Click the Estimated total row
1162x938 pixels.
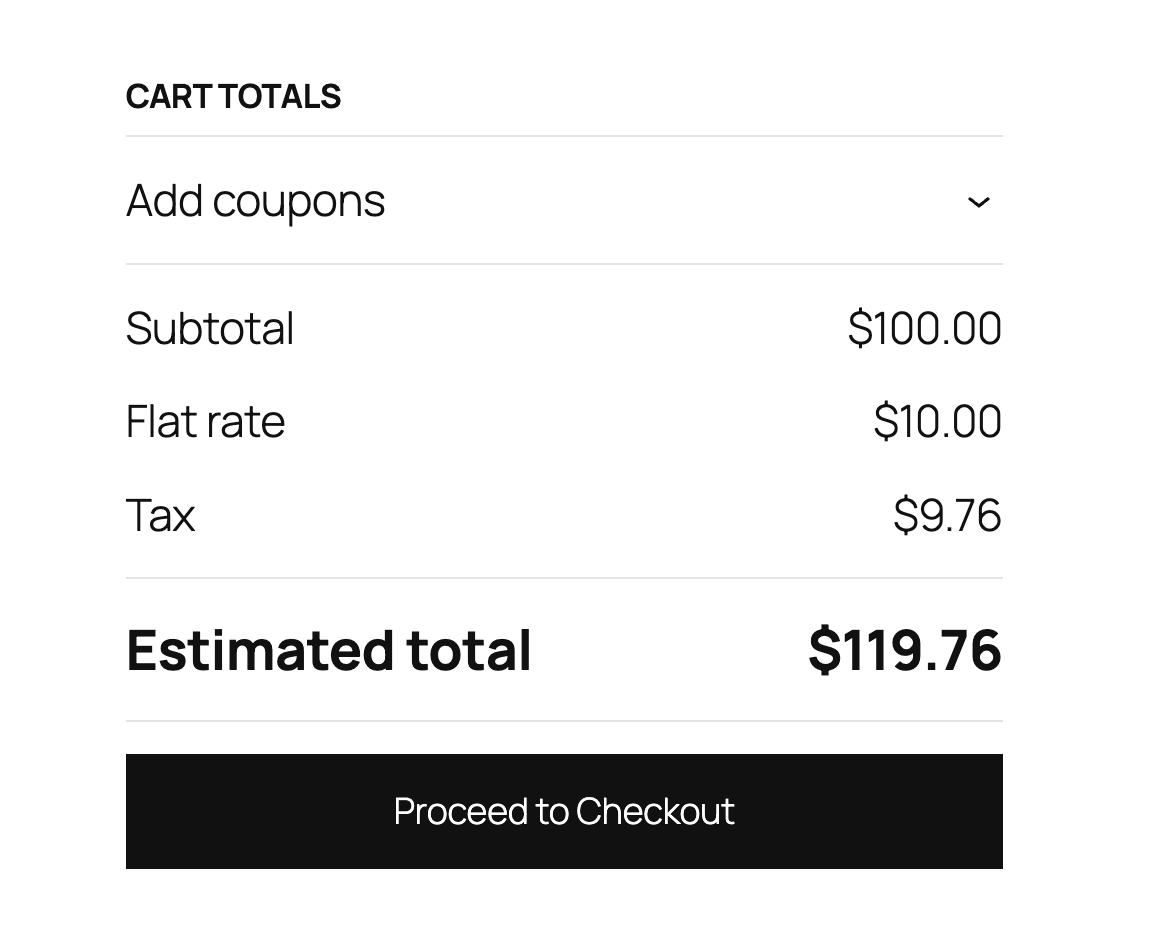563,650
